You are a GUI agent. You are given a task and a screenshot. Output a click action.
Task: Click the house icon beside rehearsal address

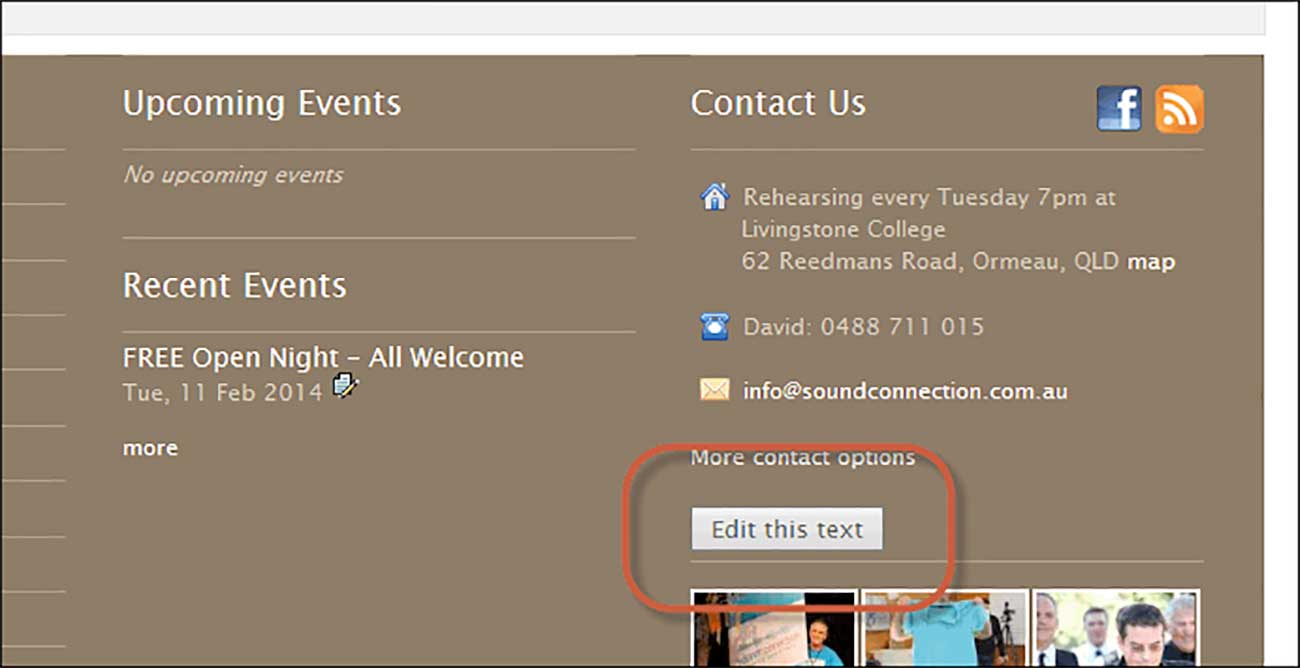coord(714,197)
